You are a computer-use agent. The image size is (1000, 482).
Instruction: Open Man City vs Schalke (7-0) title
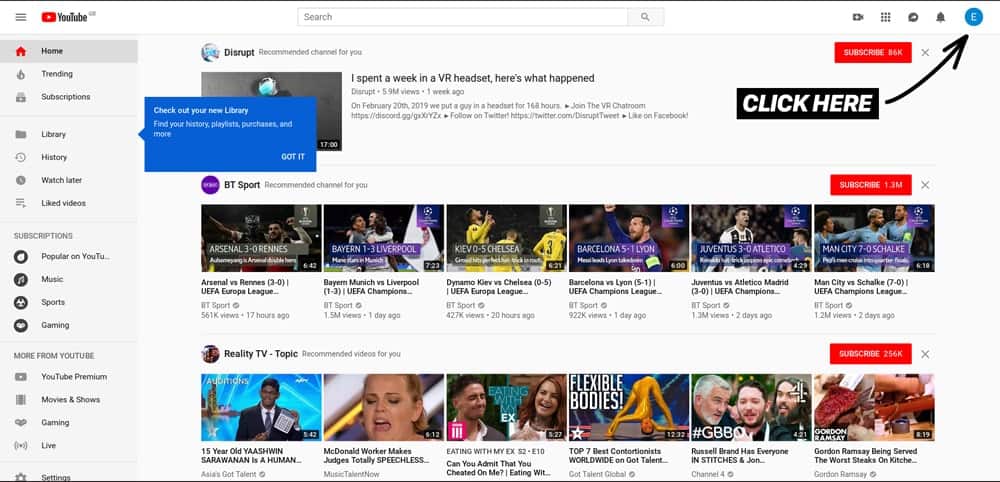(861, 287)
